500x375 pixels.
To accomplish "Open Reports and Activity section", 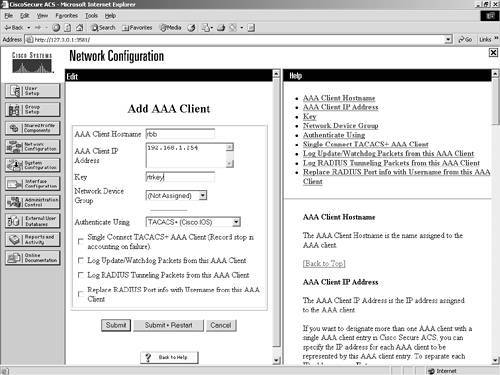I will [33, 239].
